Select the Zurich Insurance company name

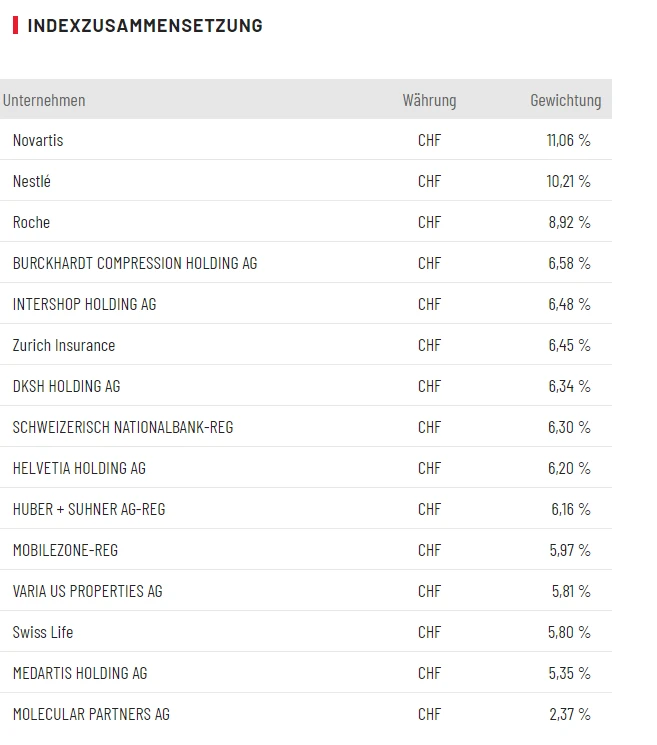click(x=64, y=345)
